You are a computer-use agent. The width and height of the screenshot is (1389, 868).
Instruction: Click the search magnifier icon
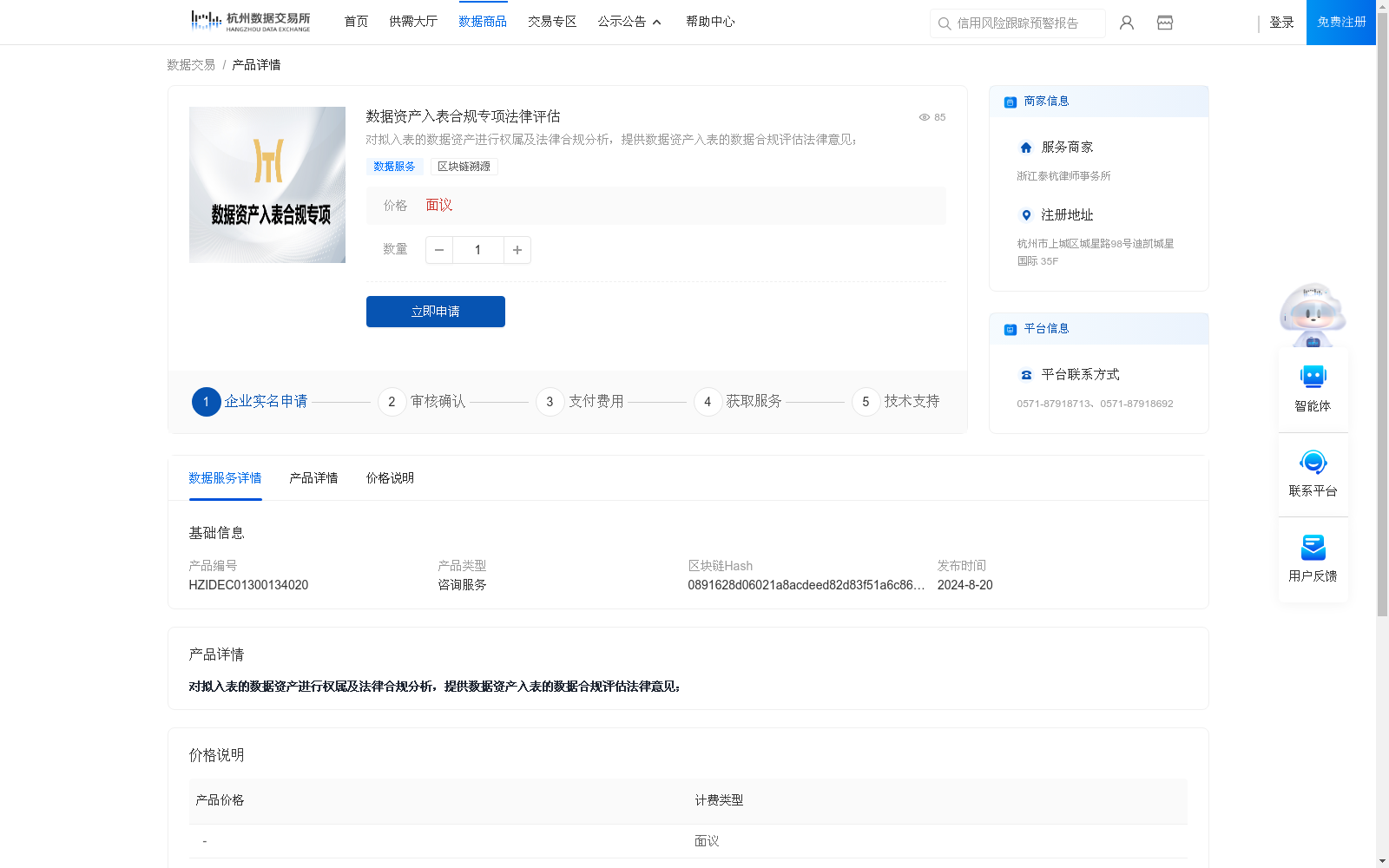coord(945,23)
